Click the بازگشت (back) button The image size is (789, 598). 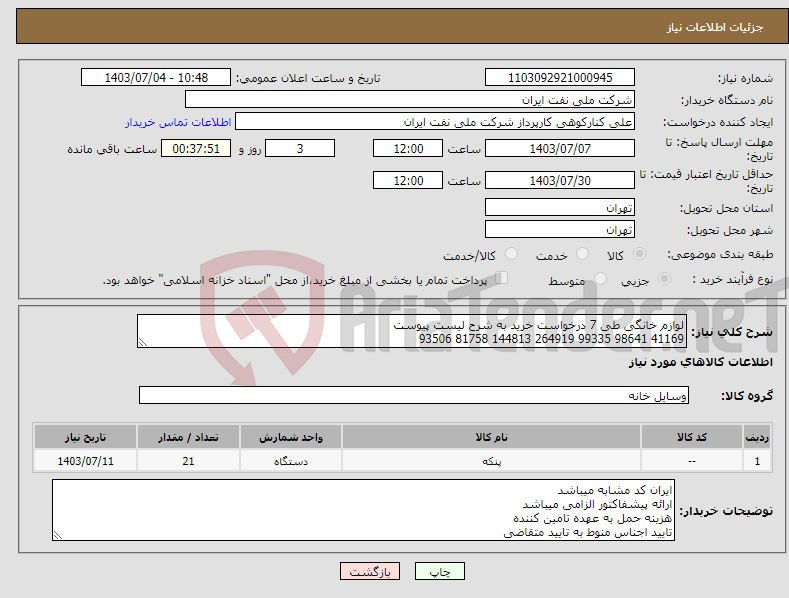click(x=370, y=571)
